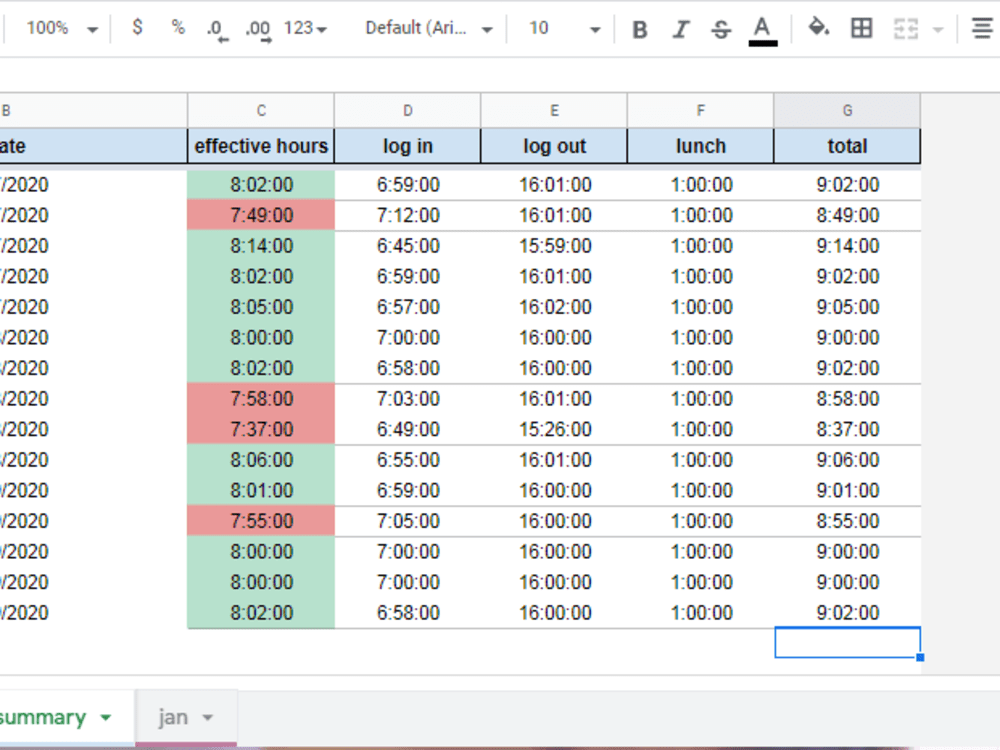This screenshot has height=750, width=1000.
Task: Select log in cell 6:45:00
Action: 408,246
